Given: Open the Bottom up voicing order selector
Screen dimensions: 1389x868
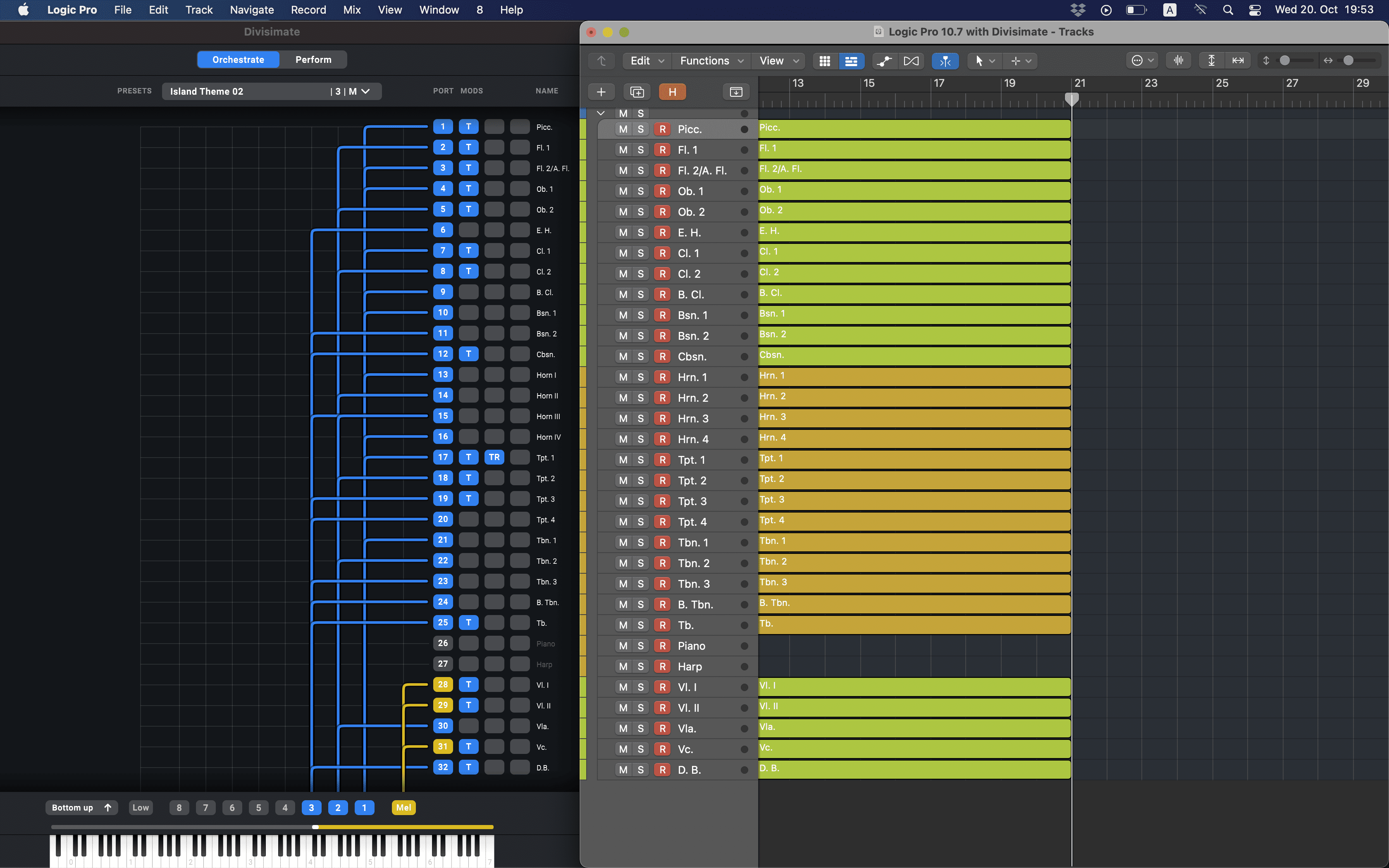Looking at the screenshot, I should (81, 808).
